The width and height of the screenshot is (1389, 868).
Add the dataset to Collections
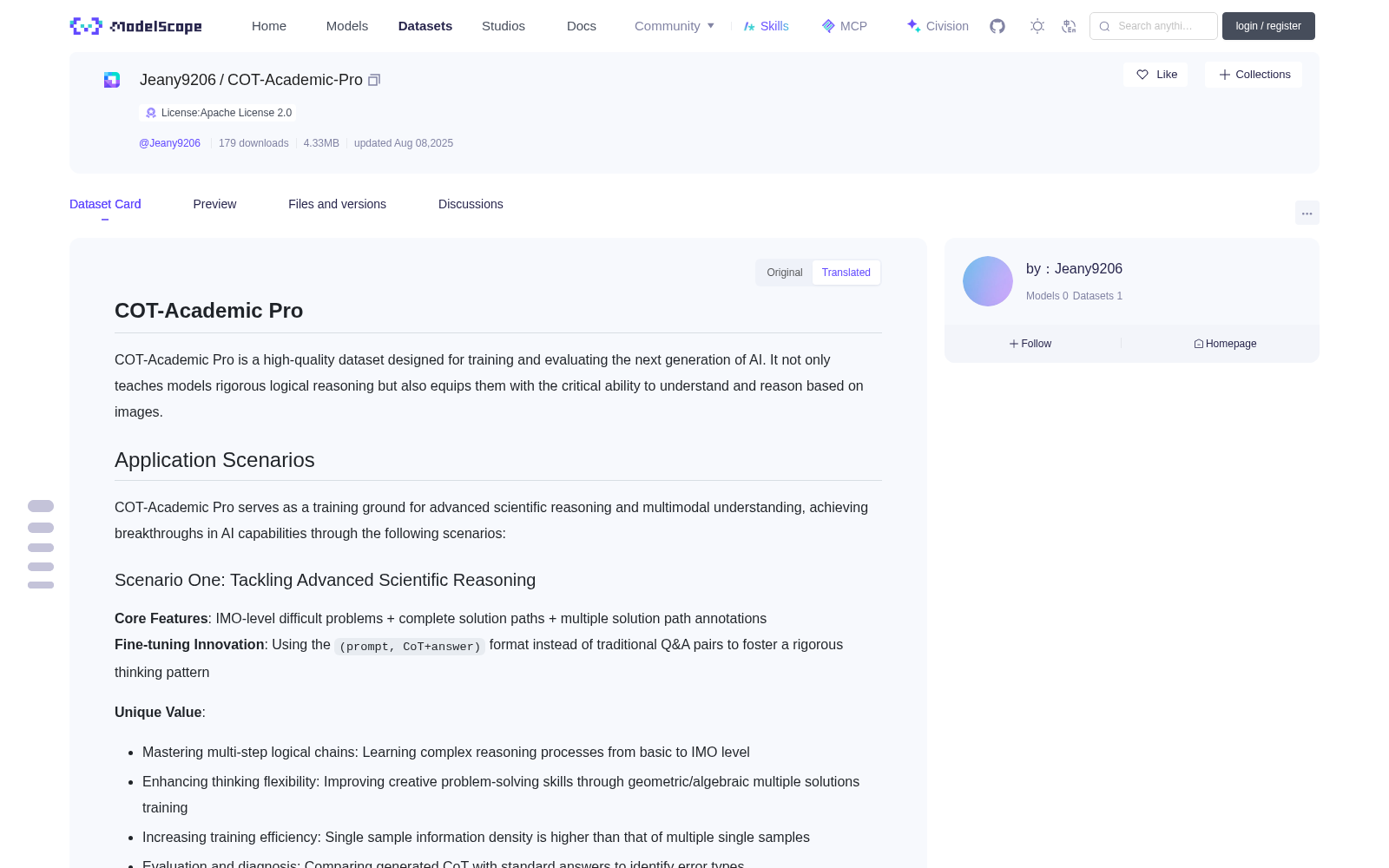[1254, 75]
